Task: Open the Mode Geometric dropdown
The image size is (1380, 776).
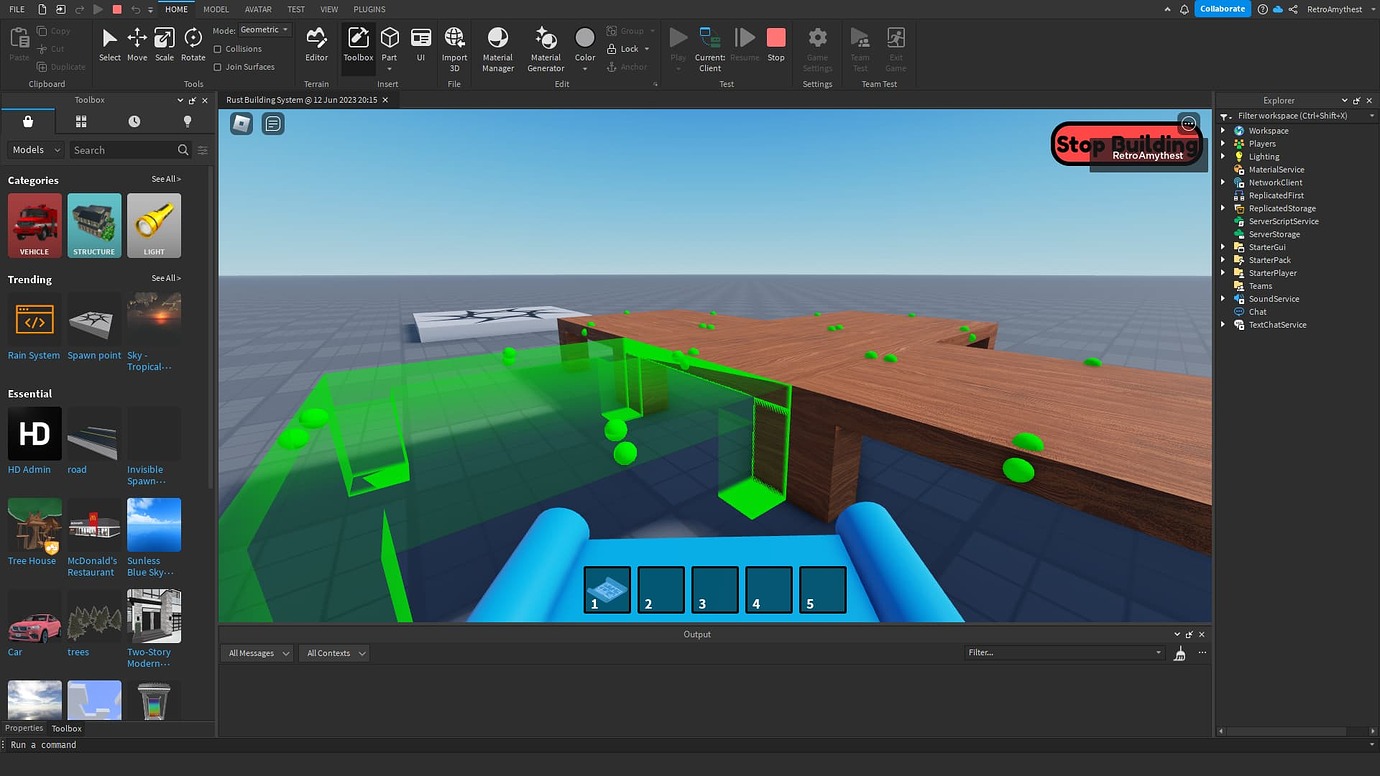Action: tap(260, 29)
